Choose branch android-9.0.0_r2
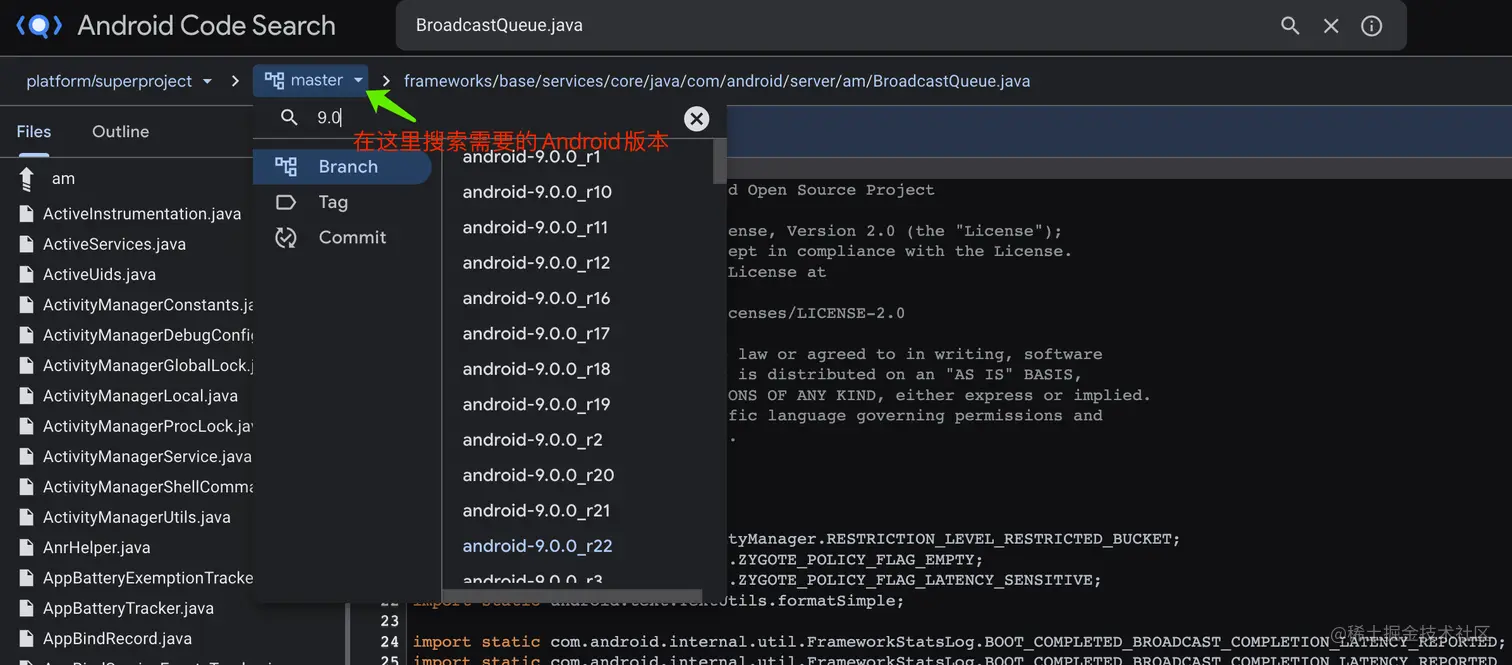Viewport: 1512px width, 665px height. pyautogui.click(x=532, y=440)
